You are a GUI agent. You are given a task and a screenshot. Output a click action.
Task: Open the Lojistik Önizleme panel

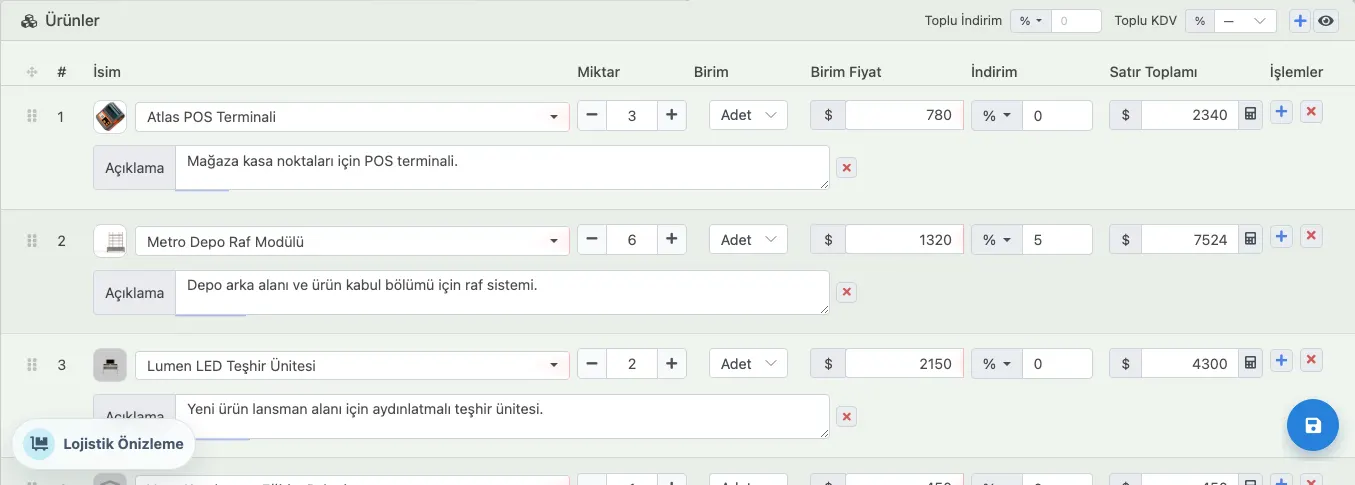point(104,444)
